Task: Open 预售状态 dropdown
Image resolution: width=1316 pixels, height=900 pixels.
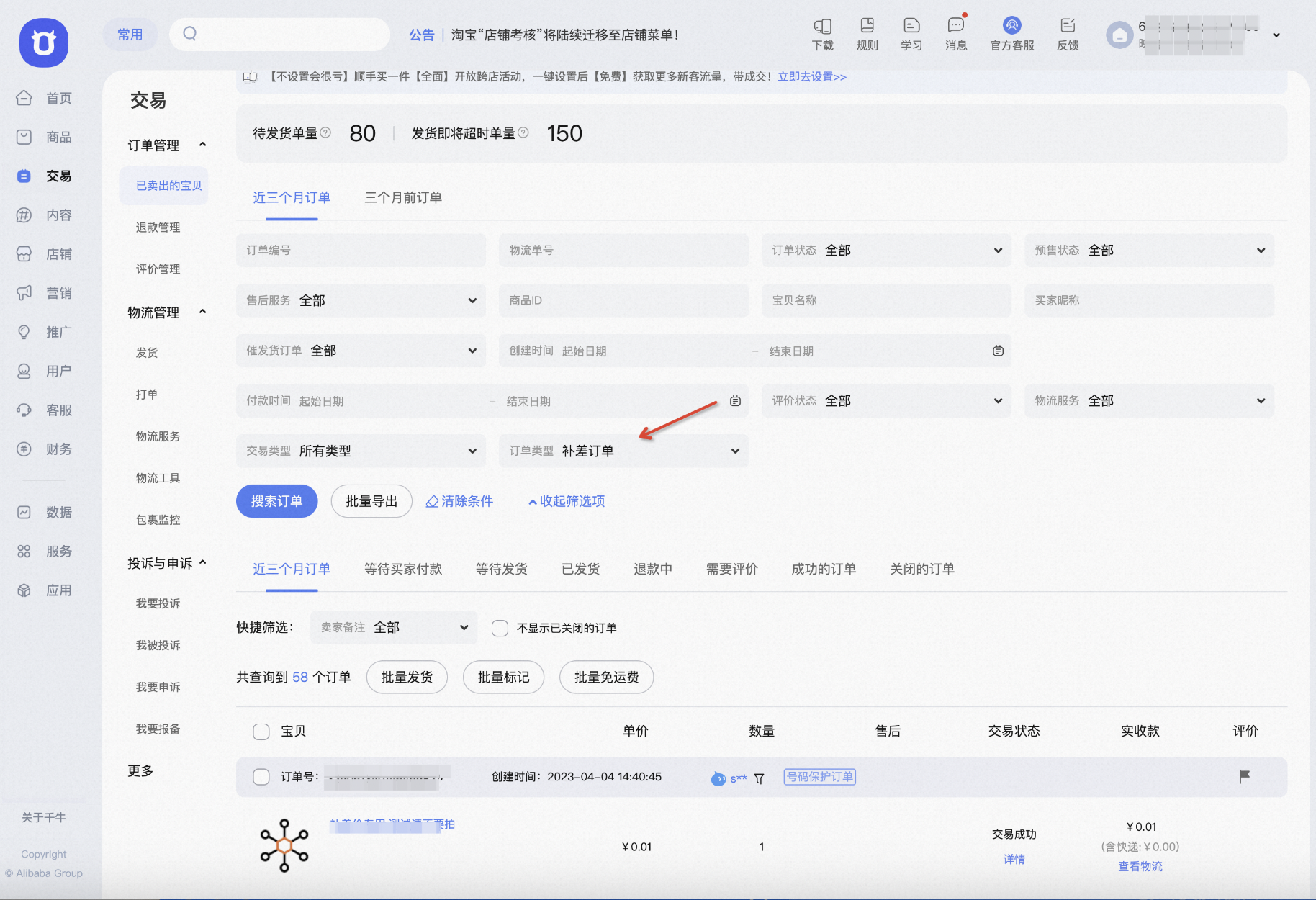Action: pos(1149,250)
